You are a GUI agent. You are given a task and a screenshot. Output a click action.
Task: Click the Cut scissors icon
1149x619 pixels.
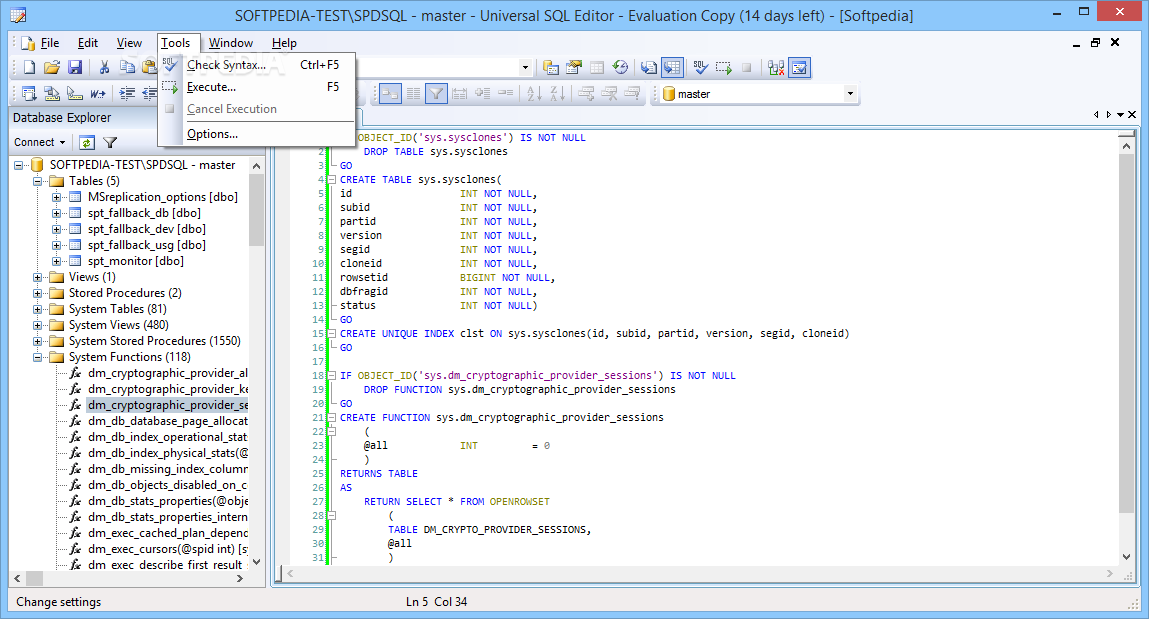(104, 67)
